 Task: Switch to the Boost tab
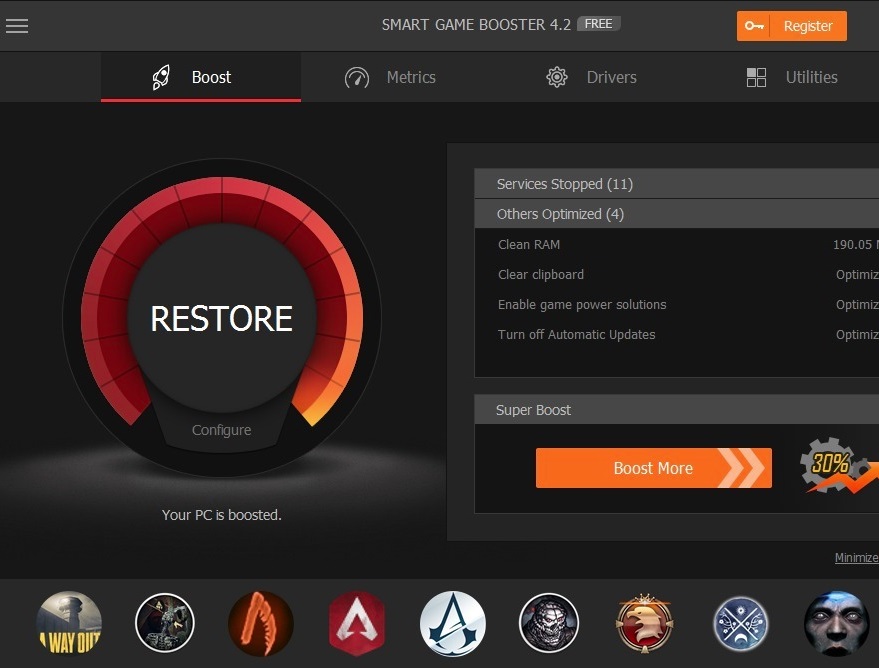point(201,77)
